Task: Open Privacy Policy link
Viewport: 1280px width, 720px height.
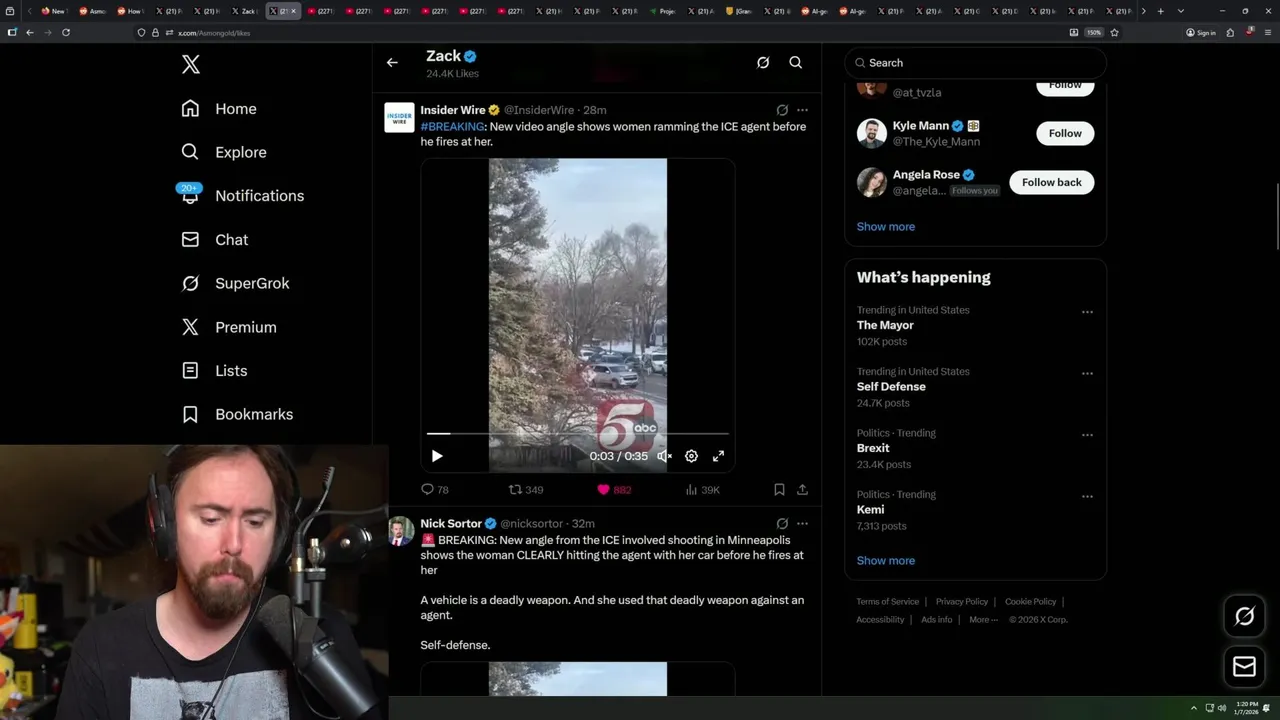Action: point(961,602)
